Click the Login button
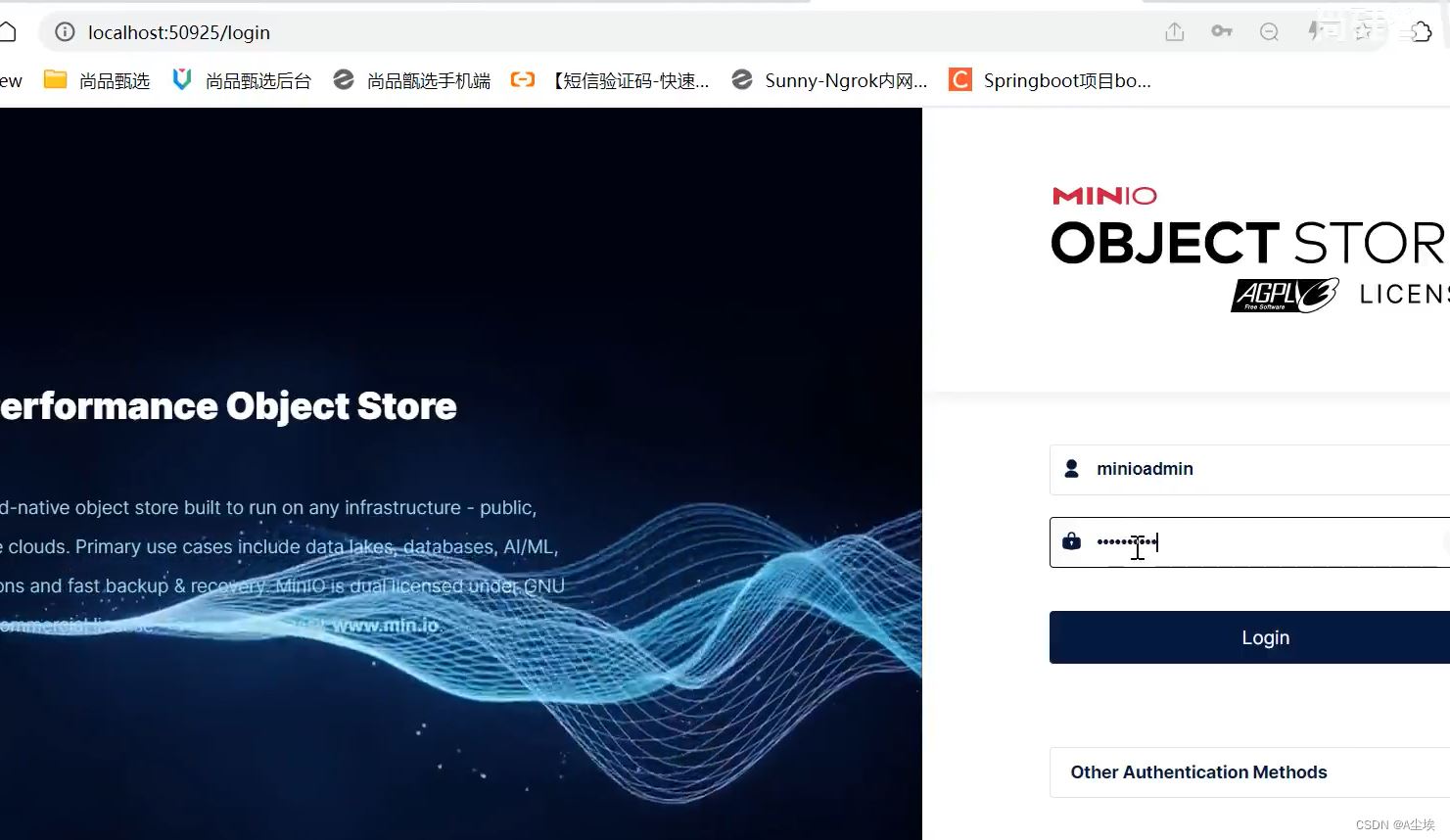 [1249, 637]
